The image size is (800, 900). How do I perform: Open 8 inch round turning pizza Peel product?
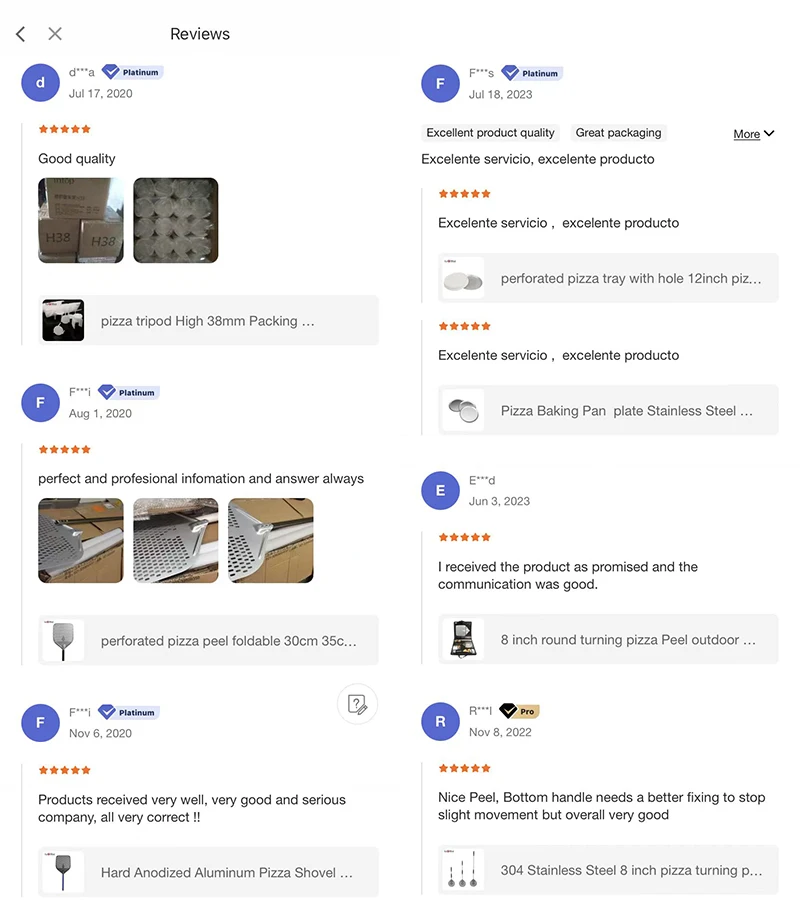click(x=608, y=640)
